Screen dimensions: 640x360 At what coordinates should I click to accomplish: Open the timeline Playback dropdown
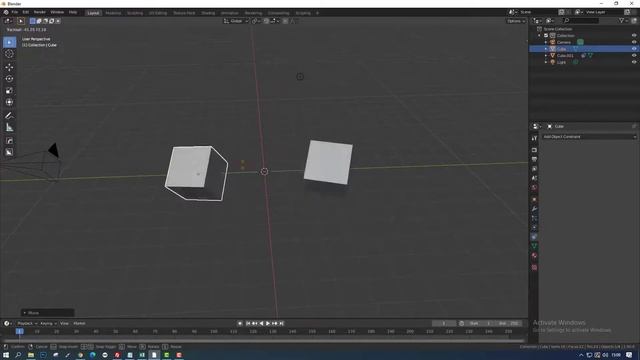tap(27, 323)
